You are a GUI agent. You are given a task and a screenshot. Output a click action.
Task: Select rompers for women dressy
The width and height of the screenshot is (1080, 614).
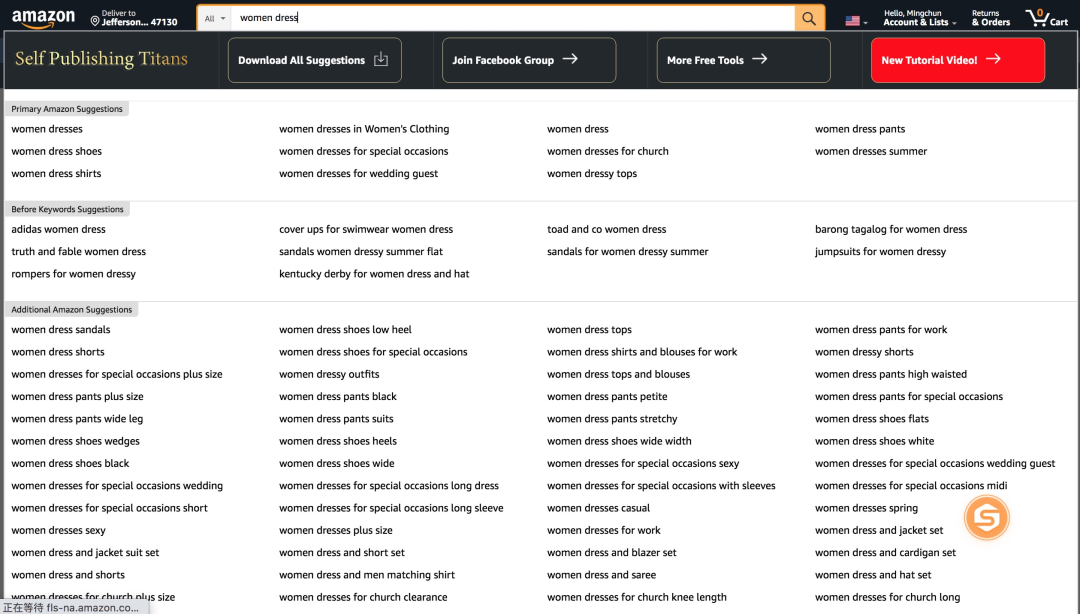pyautogui.click(x=73, y=274)
